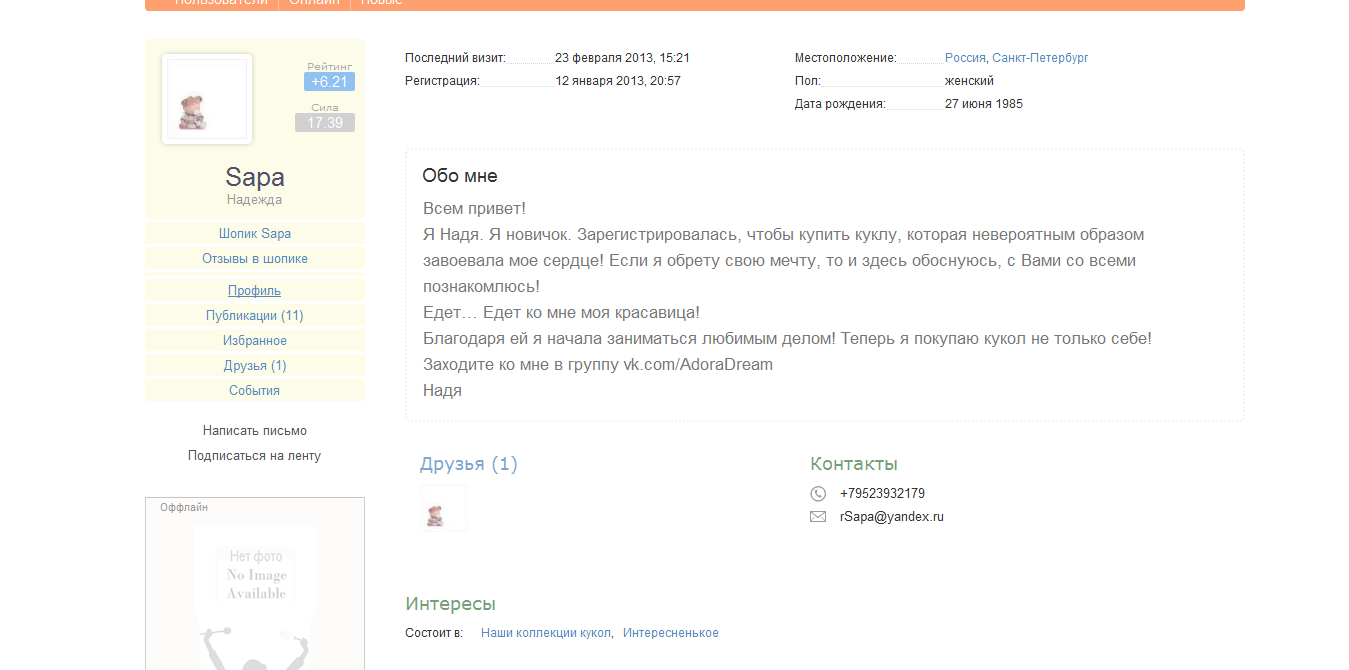Click Написать письмо link
This screenshot has height=670, width=1349.
coord(255,431)
